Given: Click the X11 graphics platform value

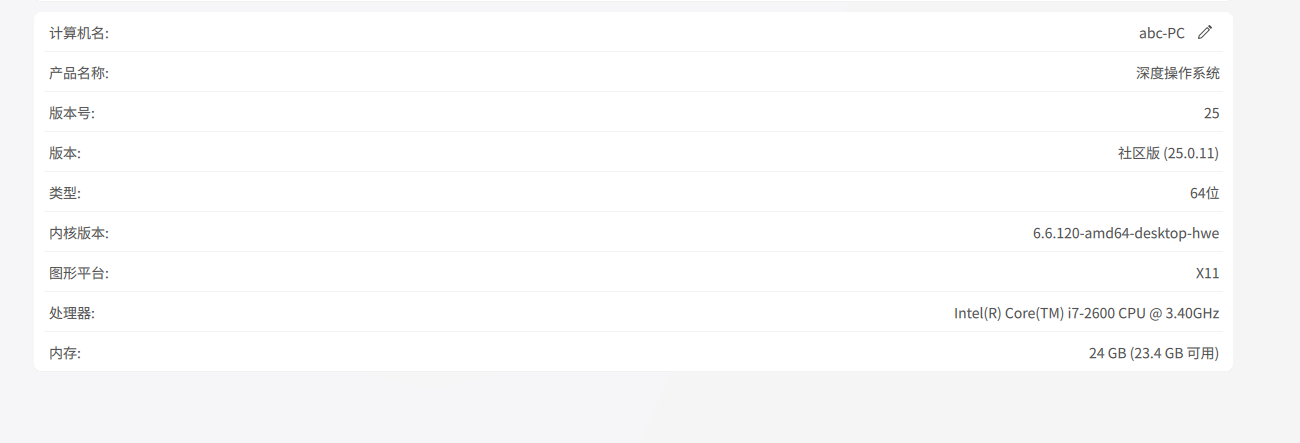Looking at the screenshot, I should coord(1207,273).
